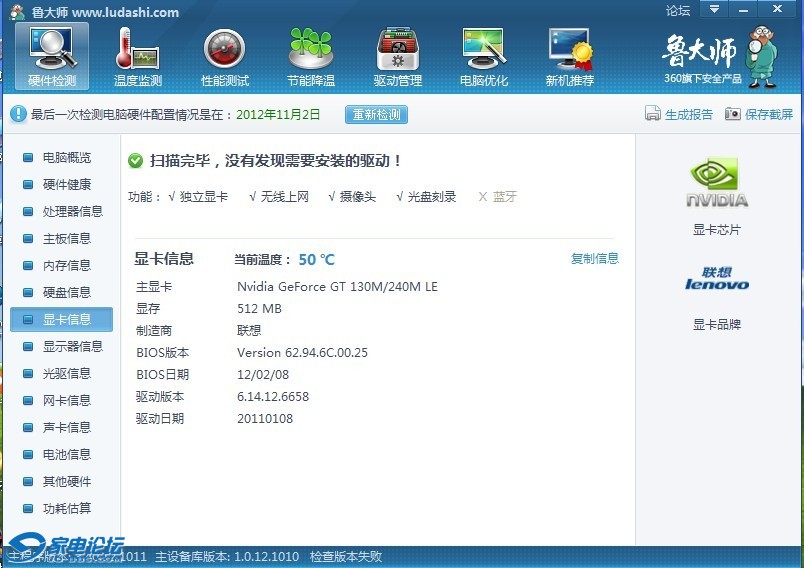Go to 驱动管理 driver management
804x568 pixels.
397,56
